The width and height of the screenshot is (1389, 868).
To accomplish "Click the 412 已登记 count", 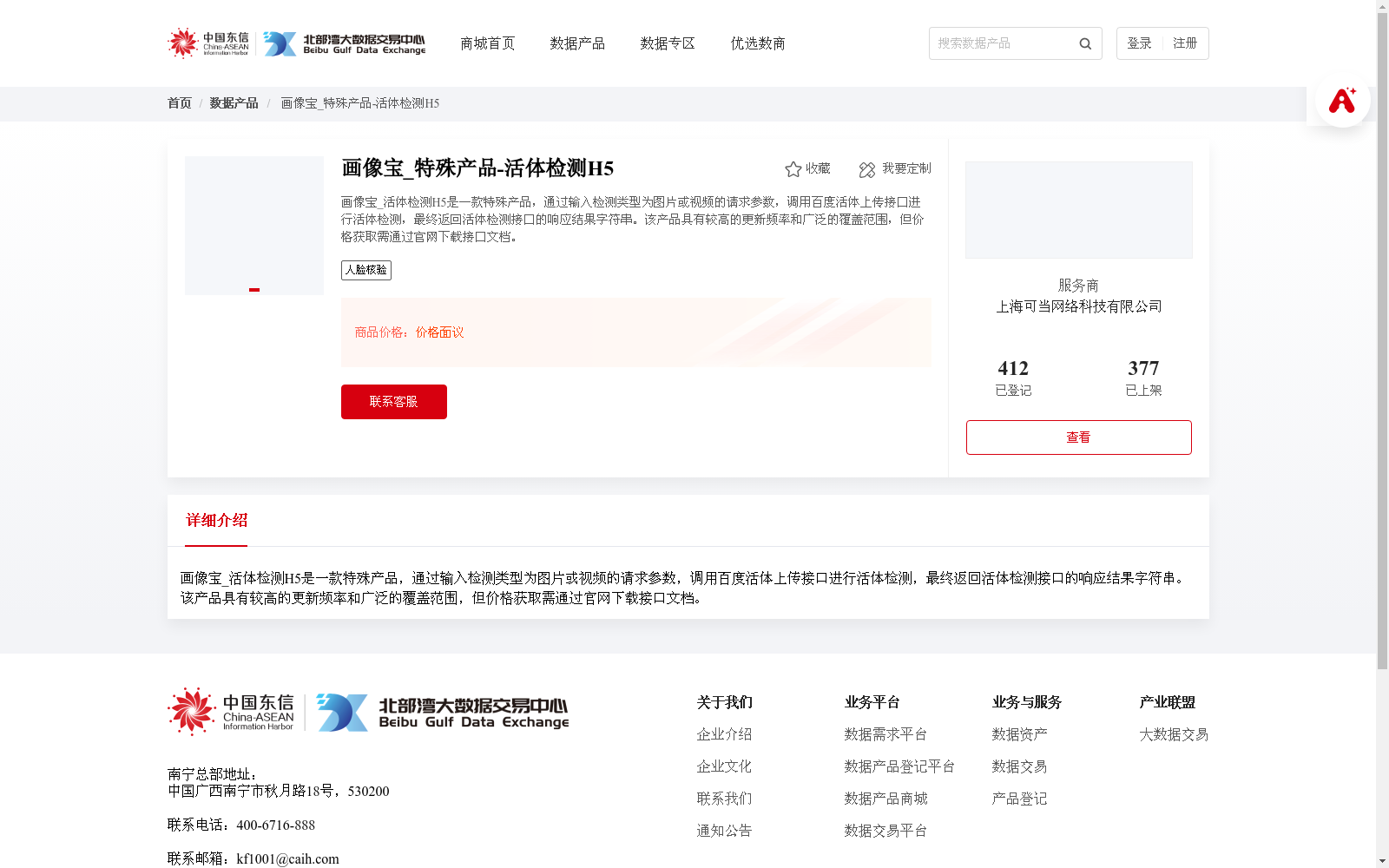I will [x=1013, y=378].
